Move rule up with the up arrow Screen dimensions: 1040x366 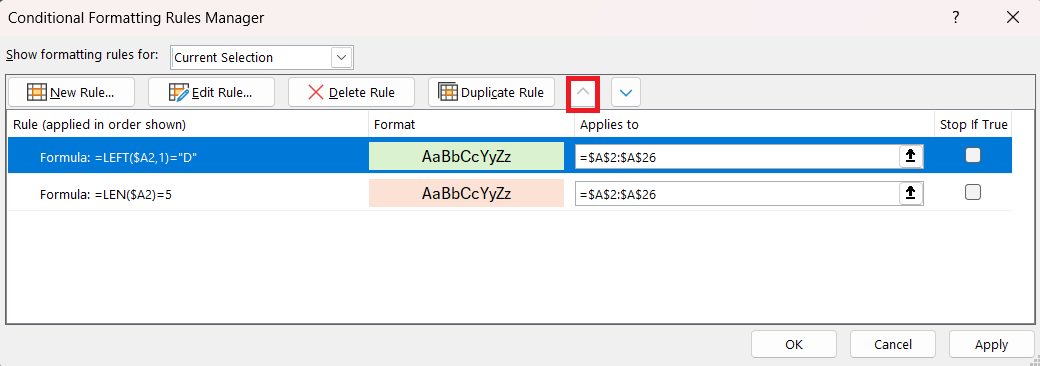[x=583, y=93]
